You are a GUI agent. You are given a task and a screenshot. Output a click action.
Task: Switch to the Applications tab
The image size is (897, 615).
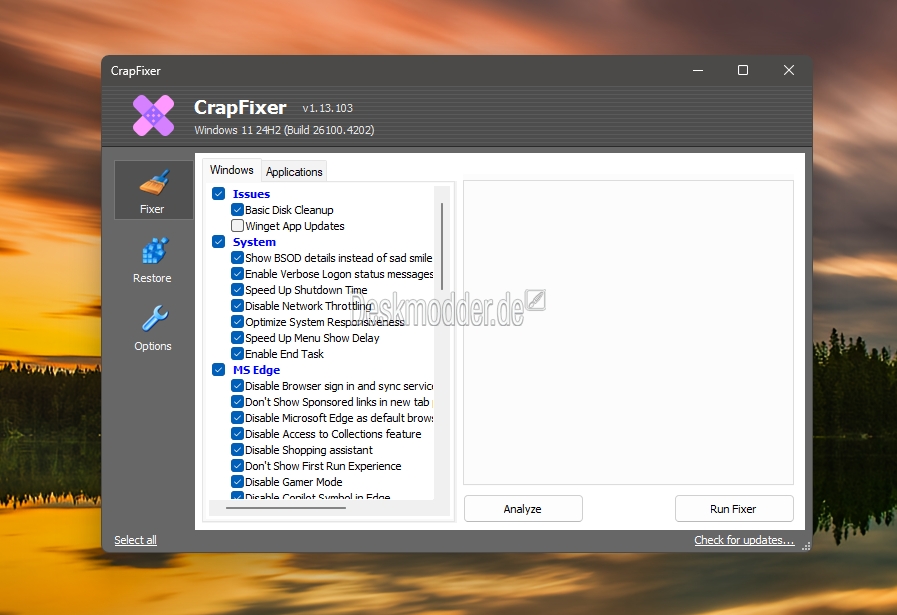click(x=294, y=172)
